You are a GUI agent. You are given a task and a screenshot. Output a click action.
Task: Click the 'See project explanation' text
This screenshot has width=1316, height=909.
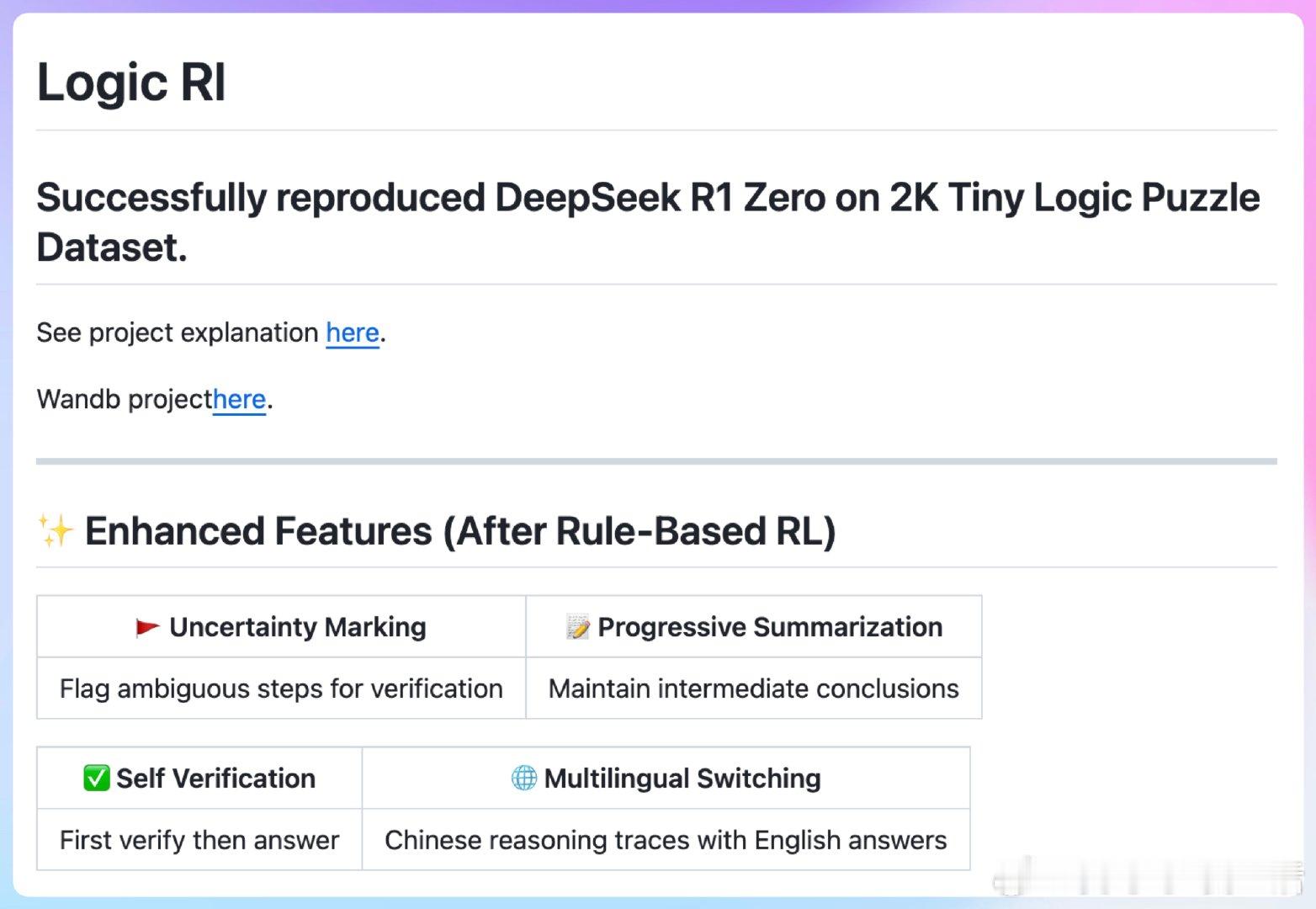click(178, 332)
